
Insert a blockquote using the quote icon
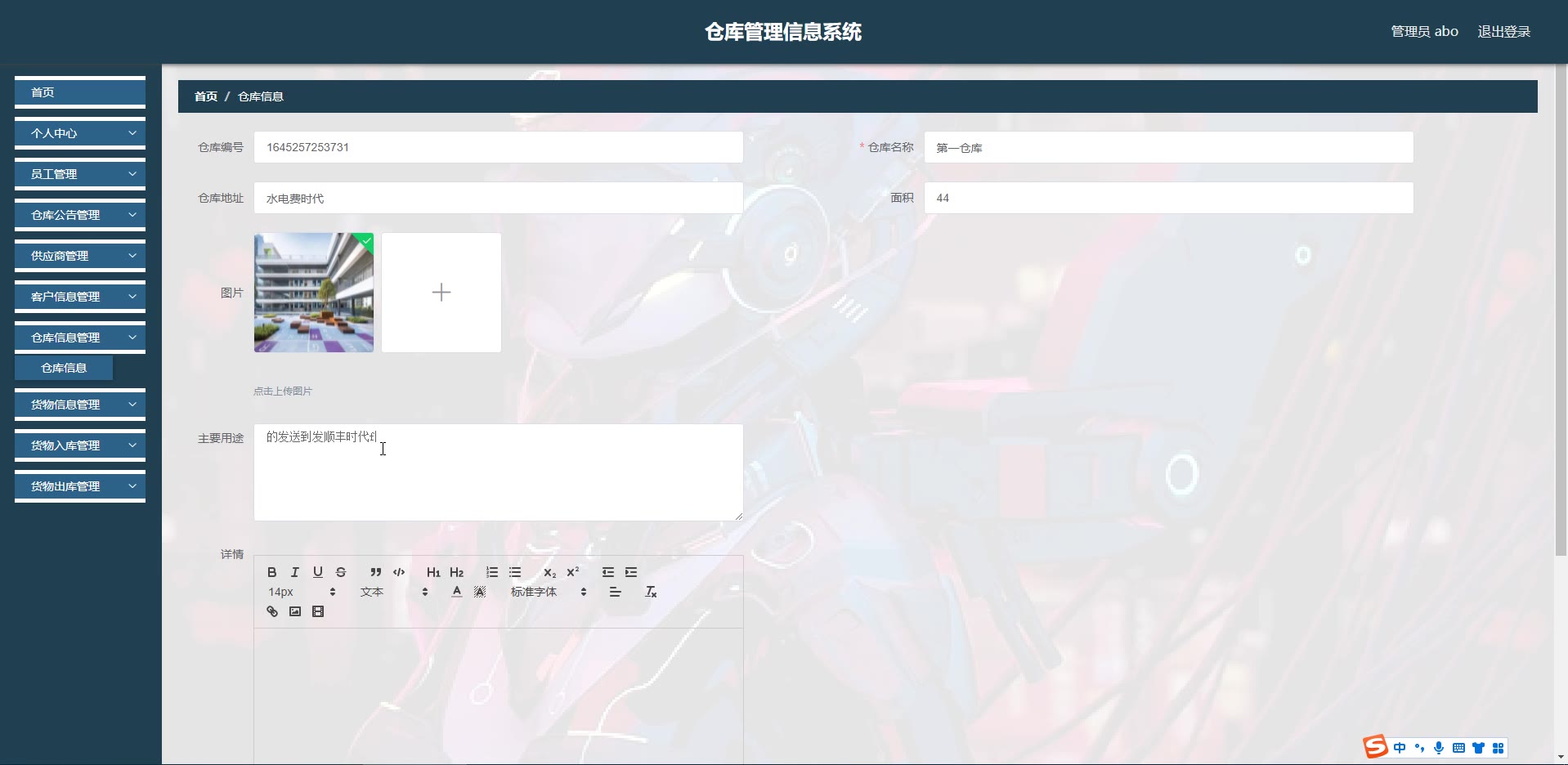pyautogui.click(x=376, y=572)
